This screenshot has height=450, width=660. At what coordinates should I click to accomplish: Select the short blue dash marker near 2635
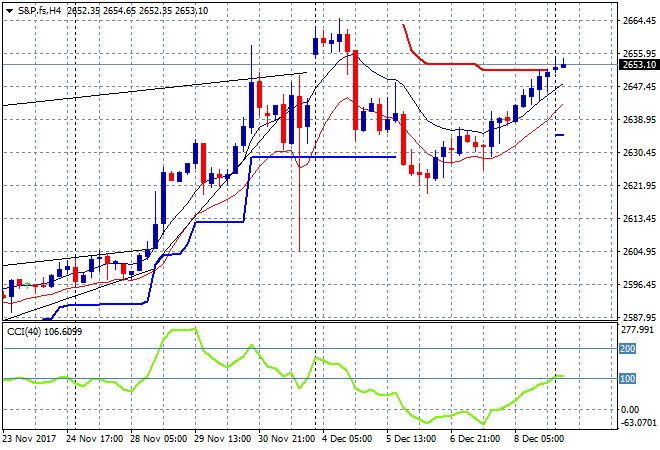[560, 135]
